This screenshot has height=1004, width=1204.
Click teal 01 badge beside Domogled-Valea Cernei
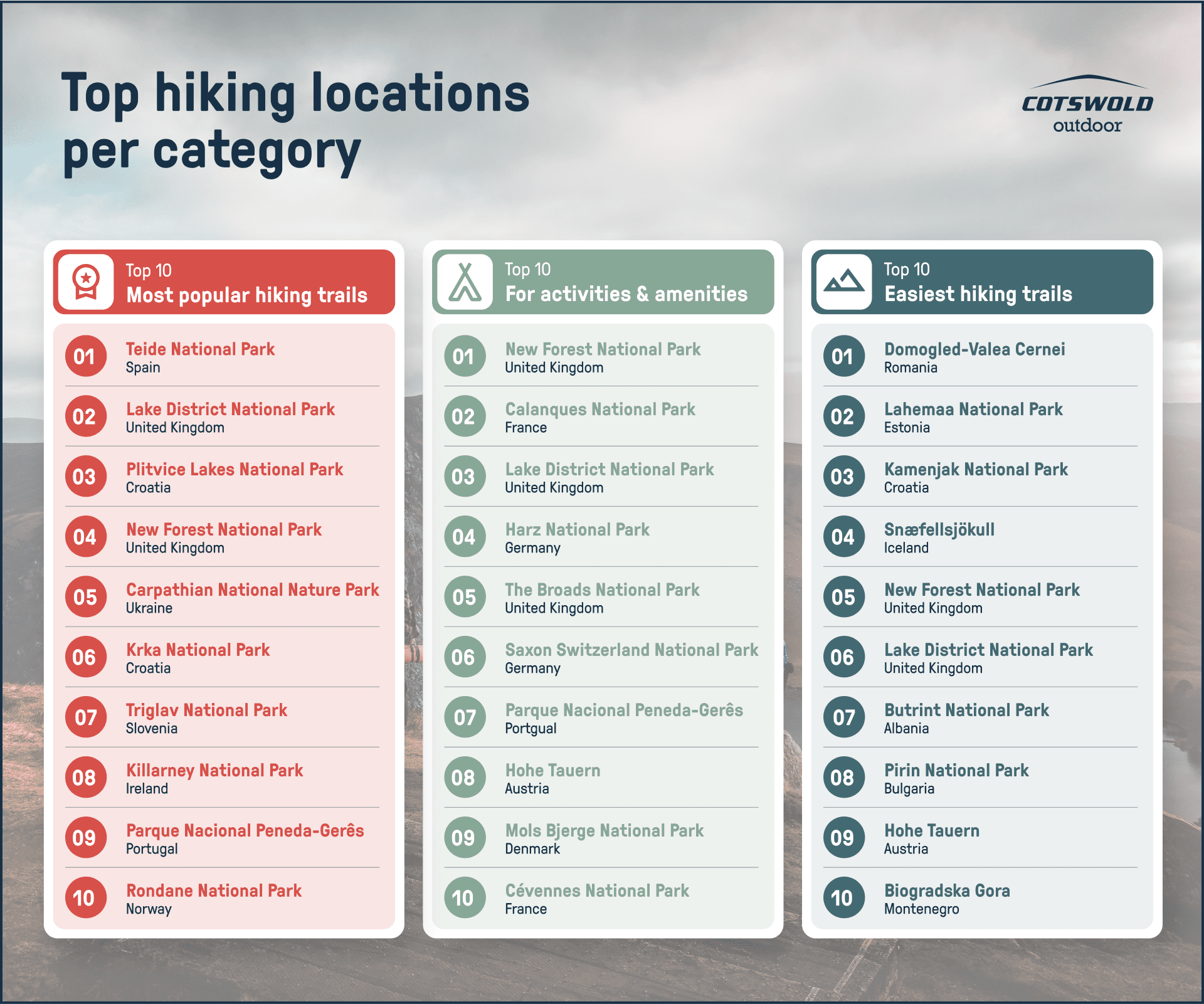pos(843,356)
